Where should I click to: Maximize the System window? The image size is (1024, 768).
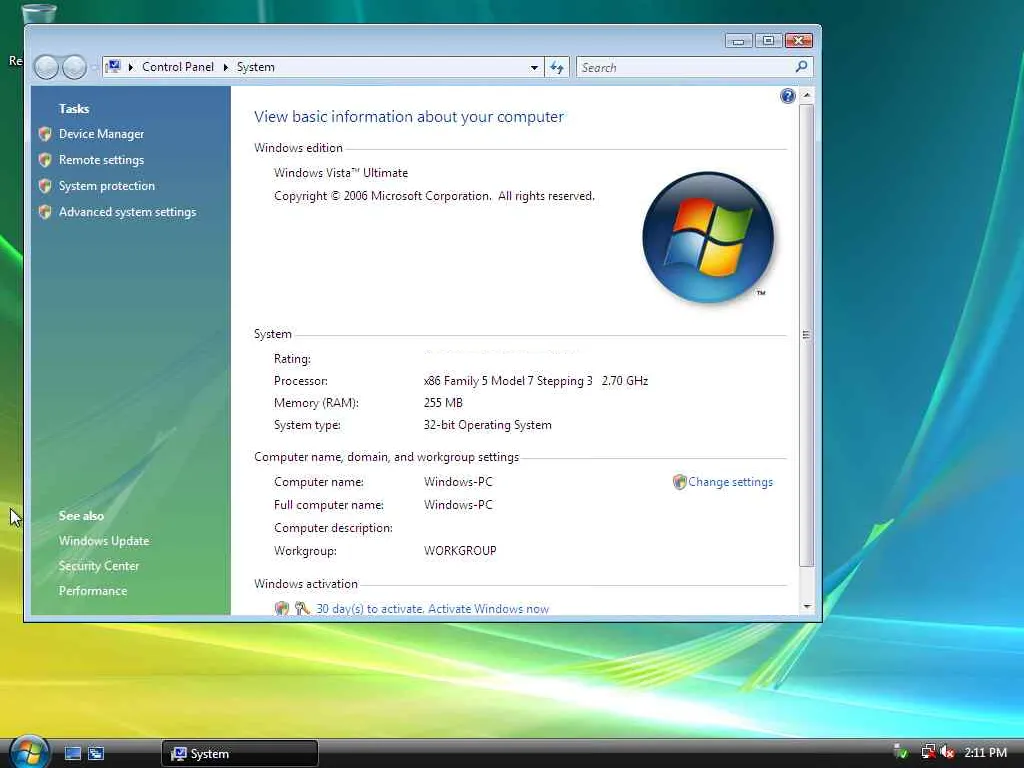coord(769,41)
